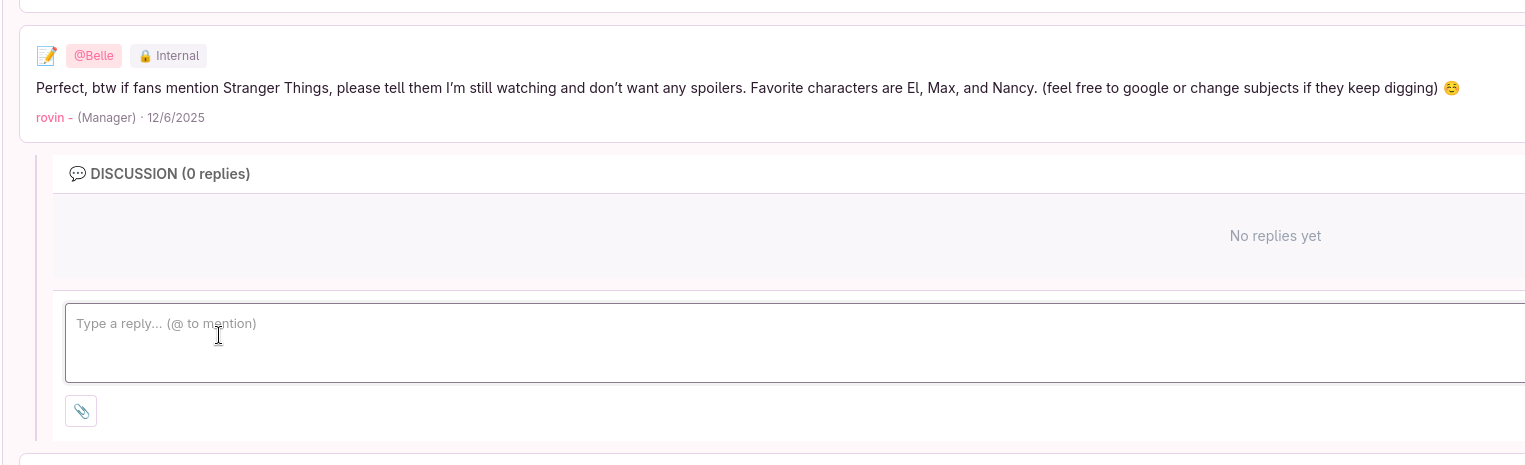Viewport: 1525px width, 465px height.
Task: Click the (0 replies) count text
Action: pyautogui.click(x=216, y=174)
